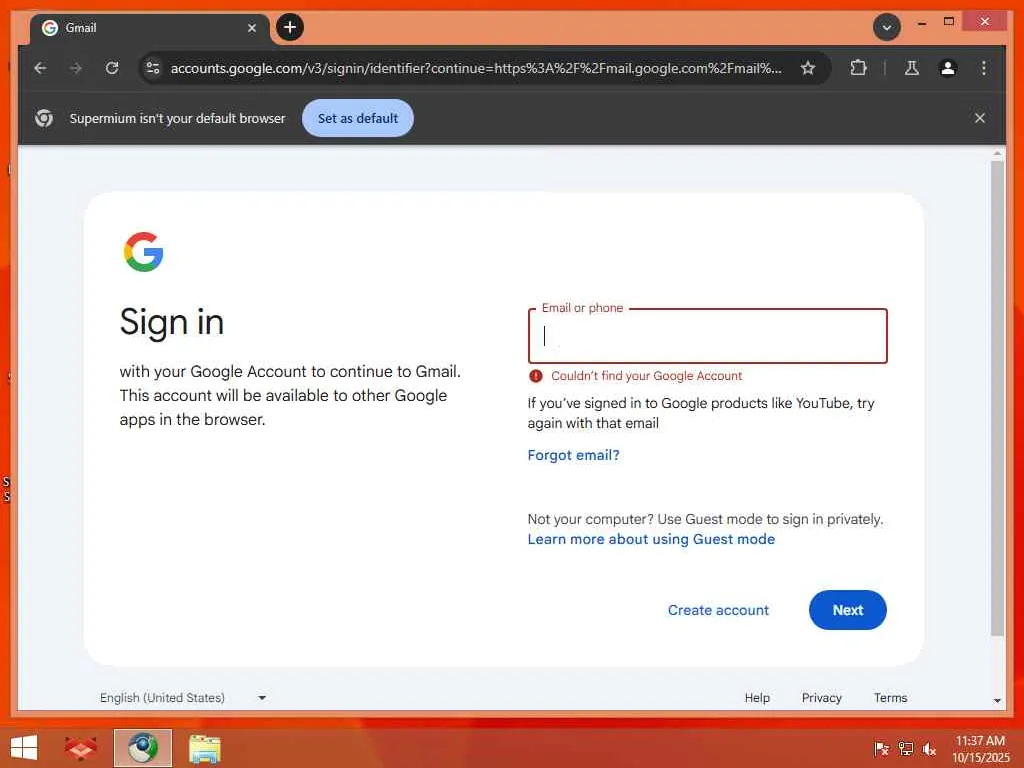Open the Terms link in footer
This screenshot has width=1024, height=768.
tap(890, 697)
